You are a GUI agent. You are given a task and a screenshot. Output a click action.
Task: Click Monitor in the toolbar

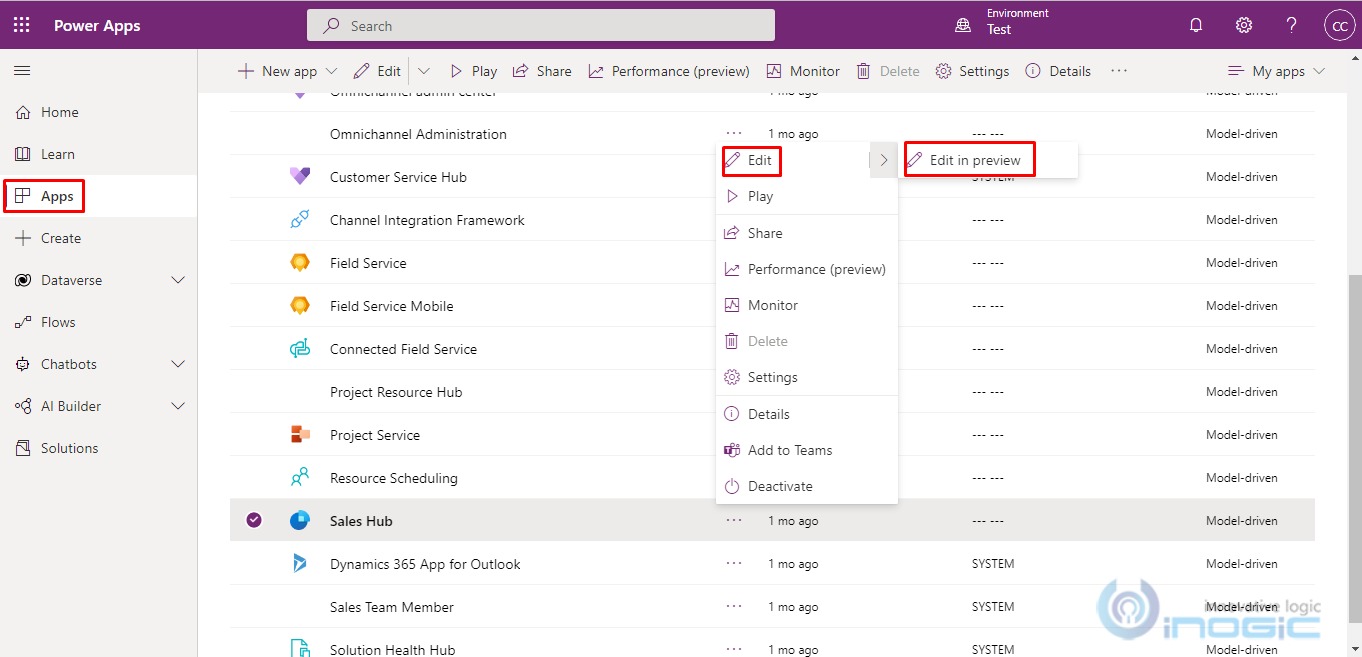pyautogui.click(x=803, y=71)
